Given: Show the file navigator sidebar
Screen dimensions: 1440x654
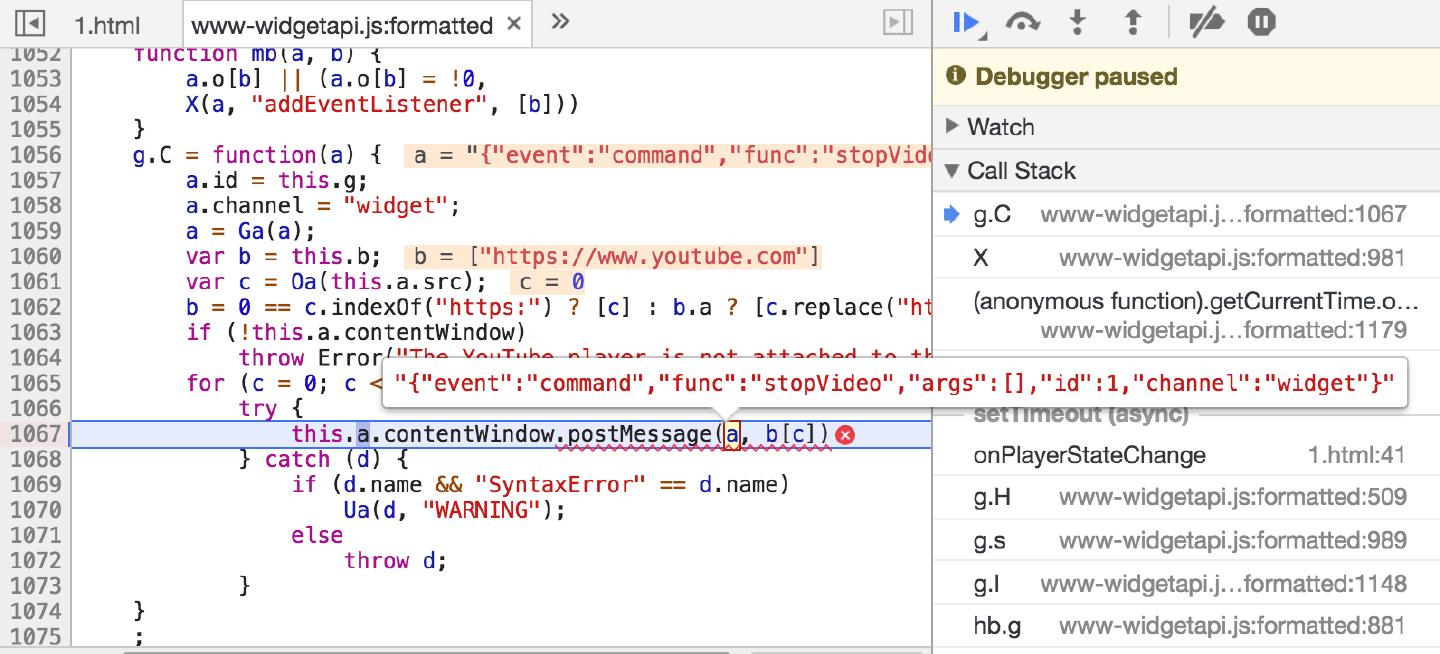Looking at the screenshot, I should (32, 22).
